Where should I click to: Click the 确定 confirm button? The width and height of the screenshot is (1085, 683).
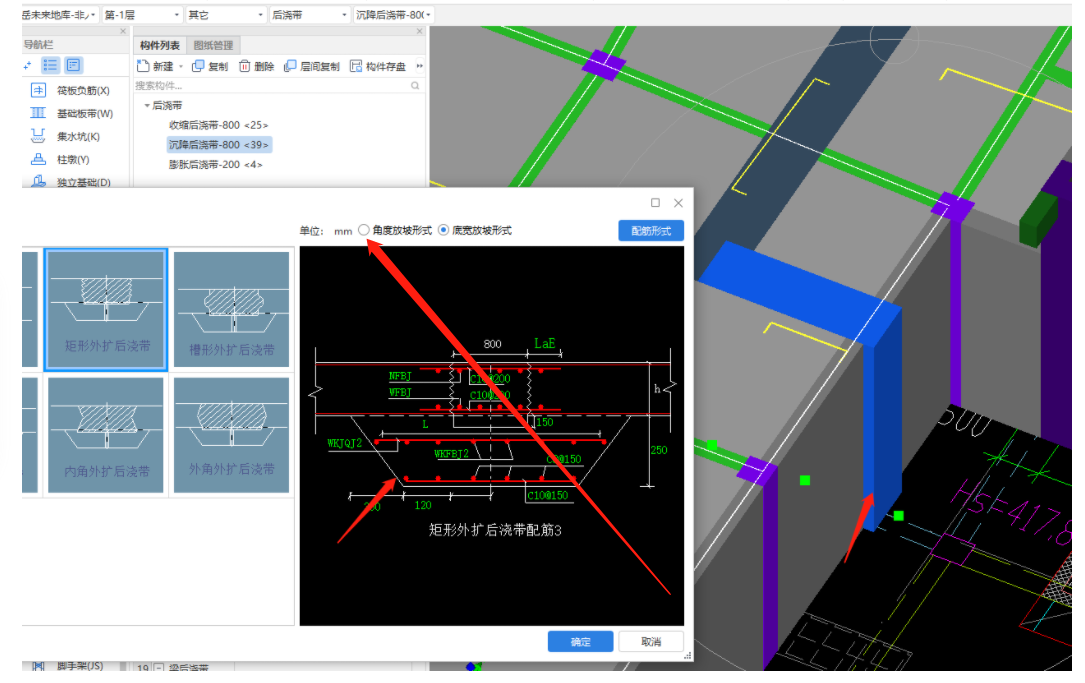pyautogui.click(x=580, y=641)
